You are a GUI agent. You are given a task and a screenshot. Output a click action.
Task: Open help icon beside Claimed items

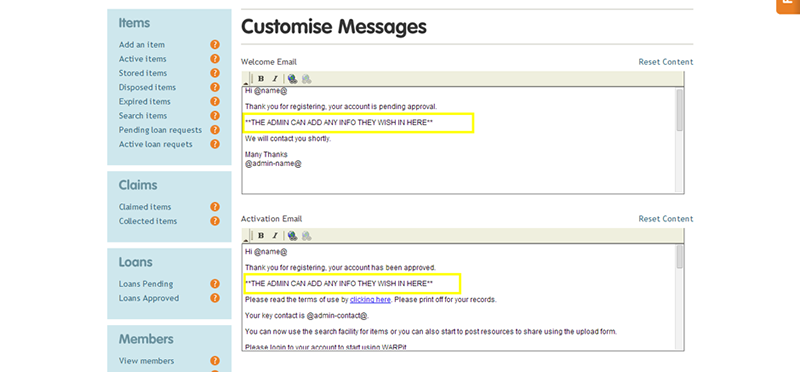click(x=215, y=207)
